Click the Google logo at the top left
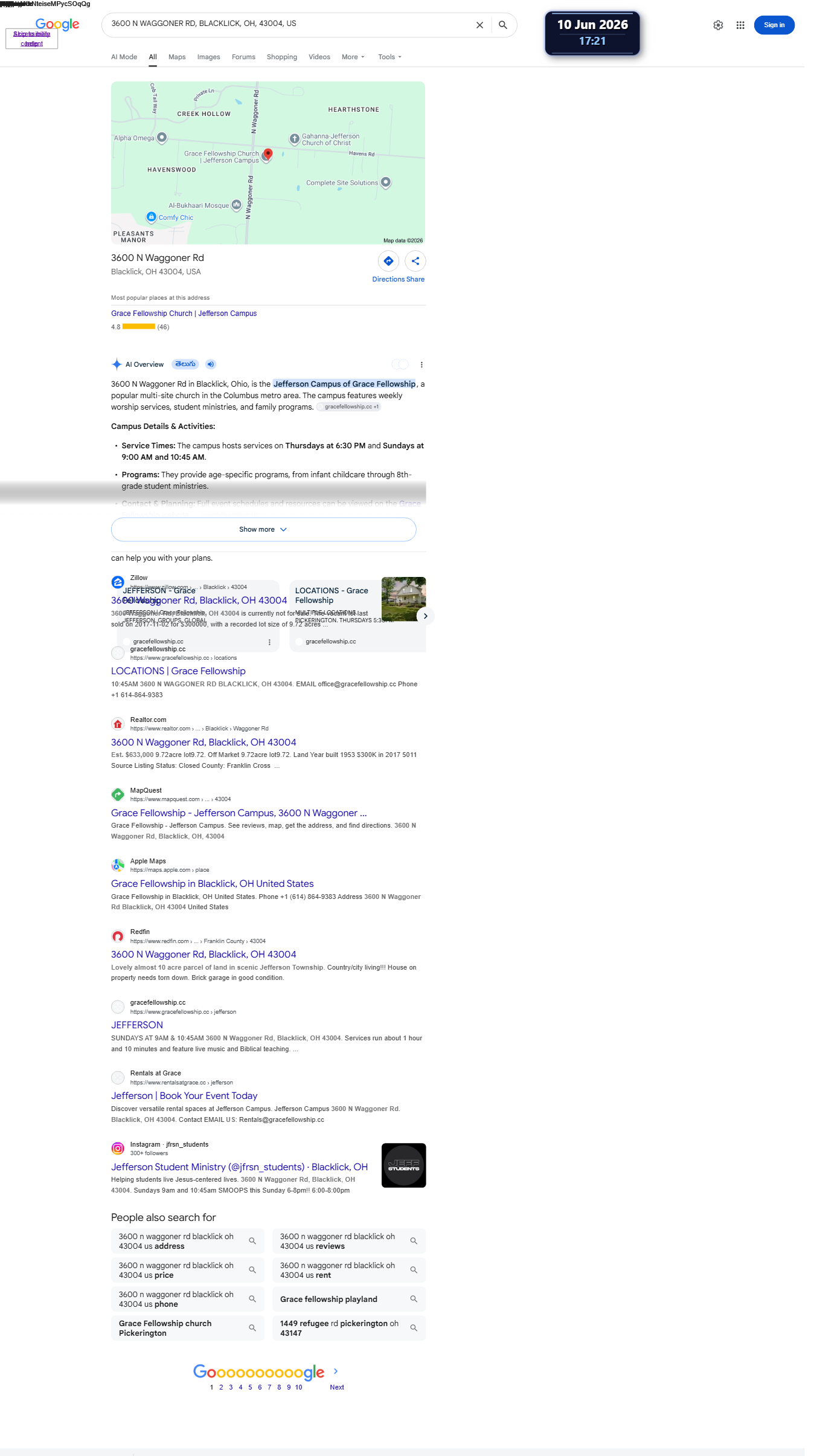Screen dimensions: 814x1456 (57, 24)
